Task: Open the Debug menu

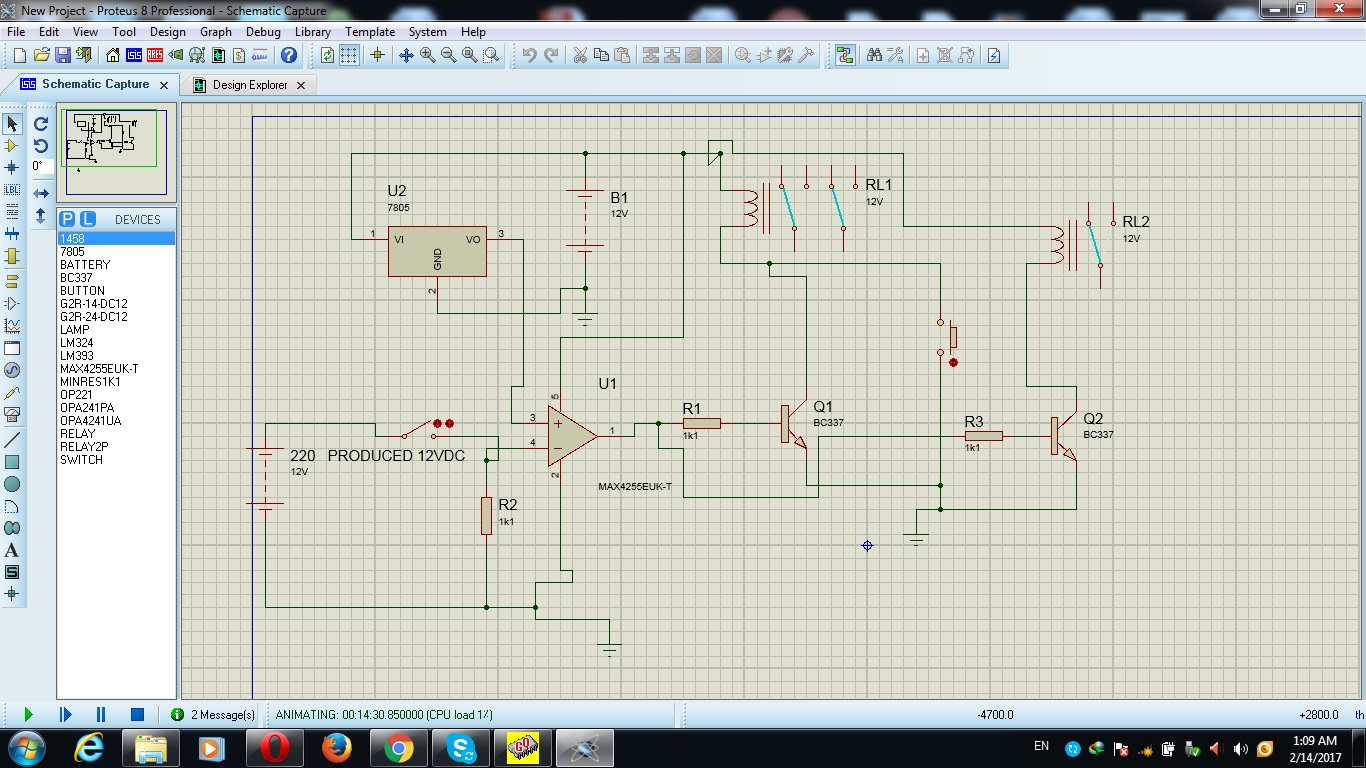Action: [x=264, y=32]
